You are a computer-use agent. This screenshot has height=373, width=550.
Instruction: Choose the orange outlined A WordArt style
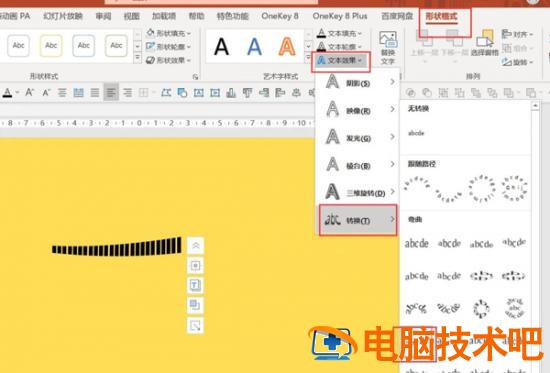(287, 47)
